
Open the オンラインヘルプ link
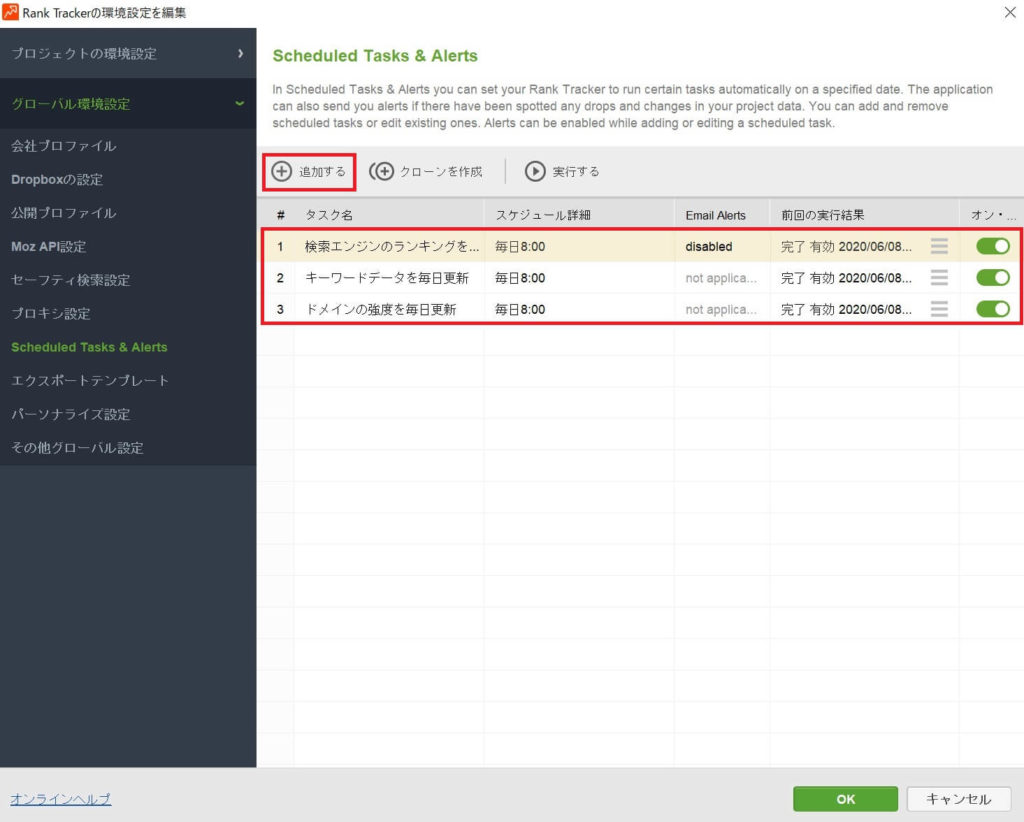click(x=60, y=799)
